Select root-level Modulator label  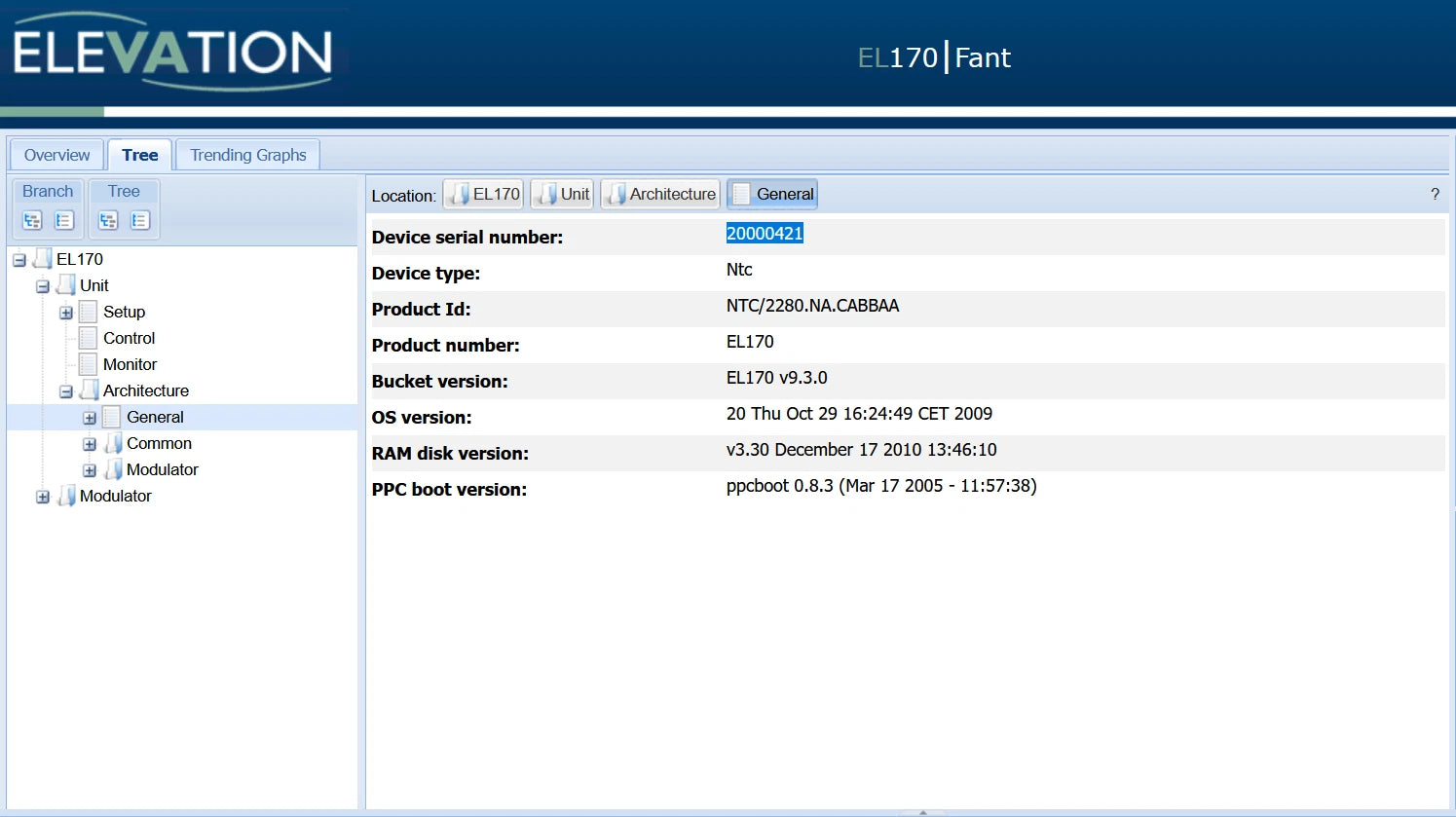point(116,496)
